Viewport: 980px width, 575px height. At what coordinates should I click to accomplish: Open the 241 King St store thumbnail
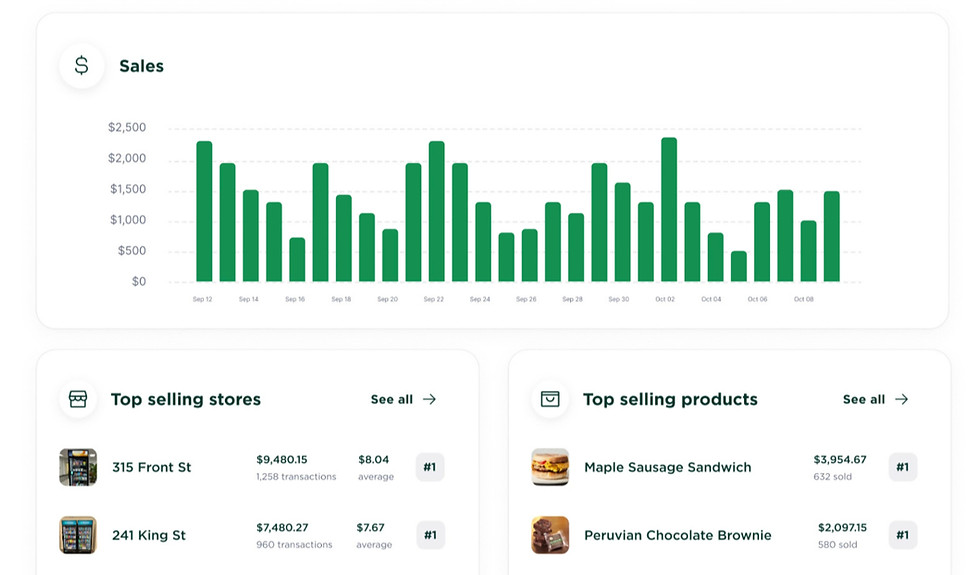click(78, 535)
